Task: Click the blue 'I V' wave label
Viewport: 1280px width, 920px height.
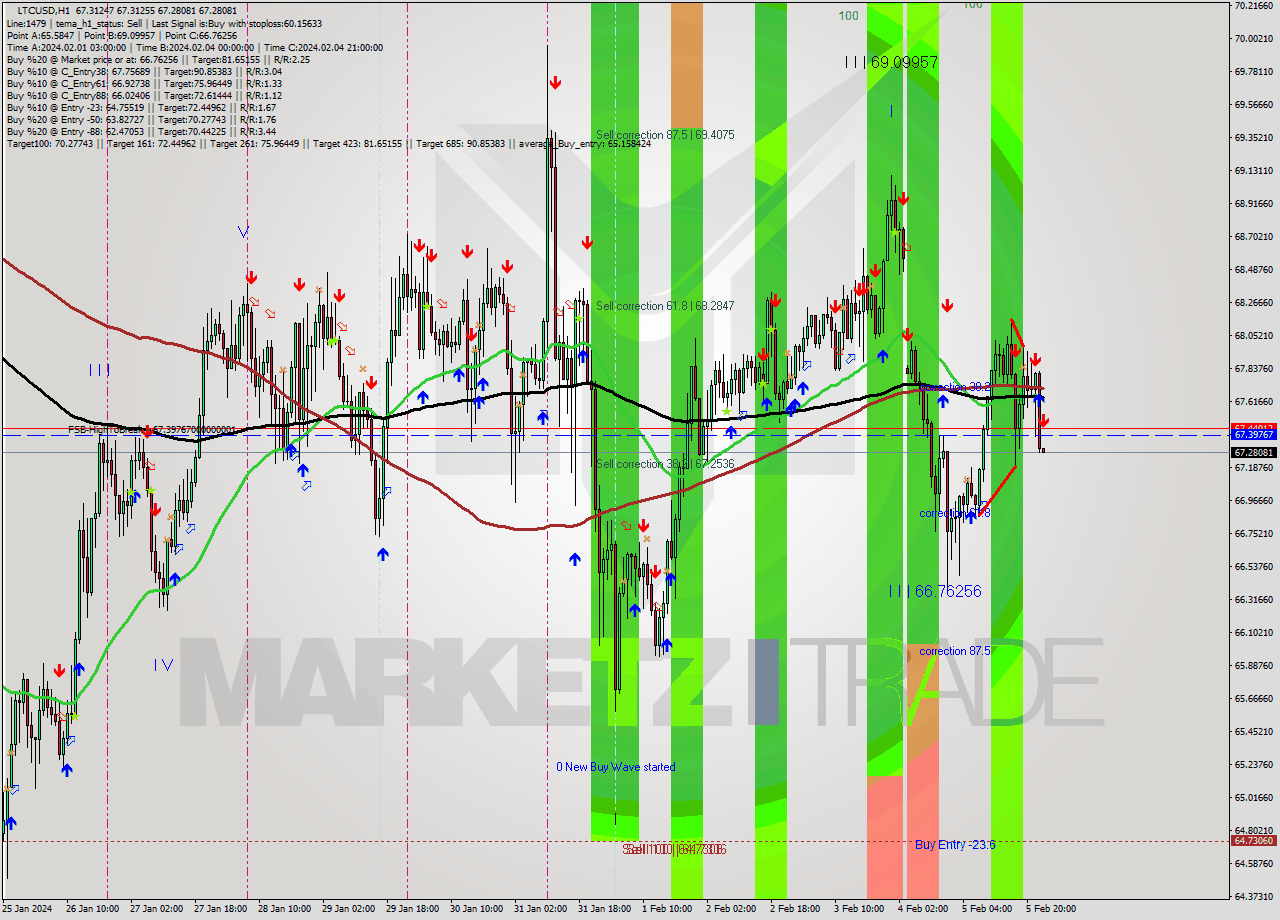Action: coord(164,665)
